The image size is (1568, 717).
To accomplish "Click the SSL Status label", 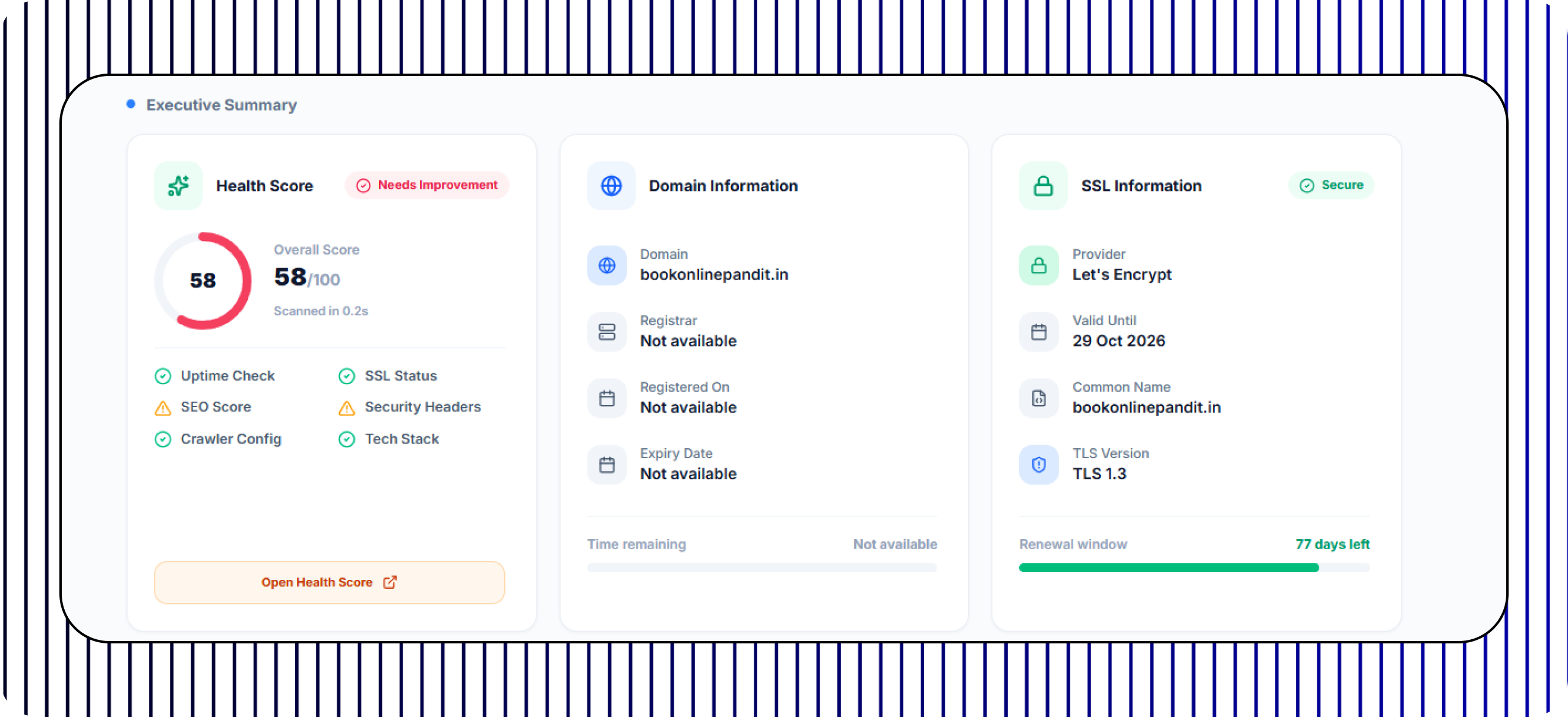I will (401, 376).
